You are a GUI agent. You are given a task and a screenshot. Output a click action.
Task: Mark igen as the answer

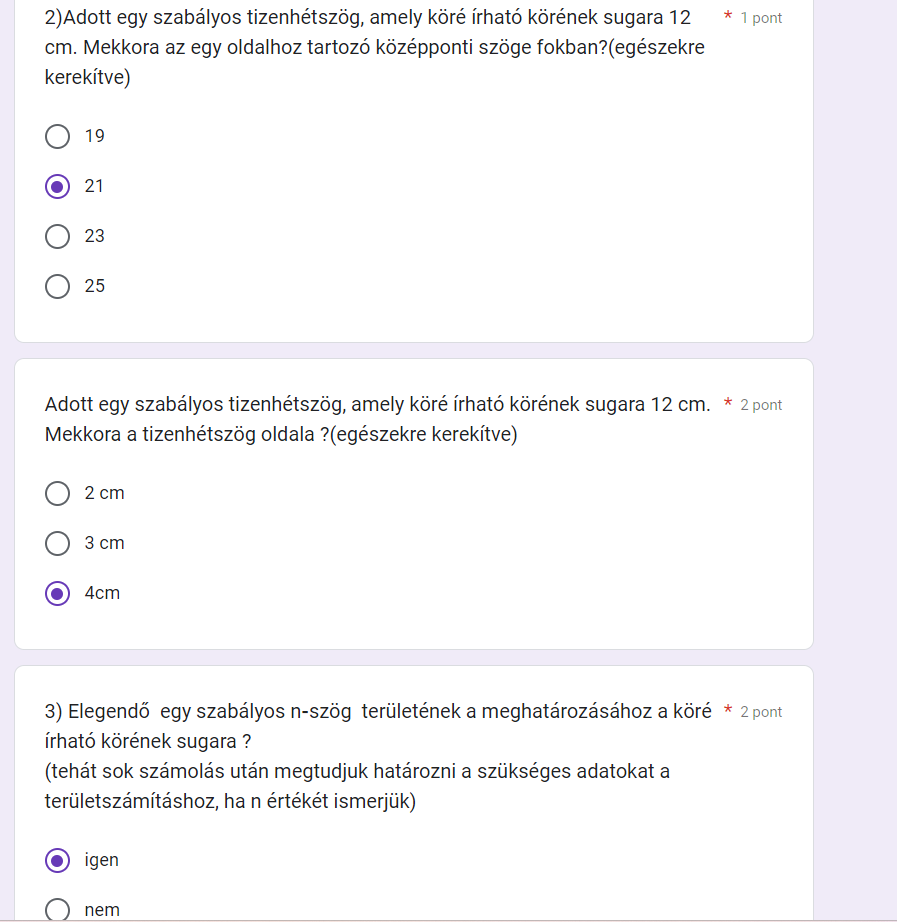[58, 860]
